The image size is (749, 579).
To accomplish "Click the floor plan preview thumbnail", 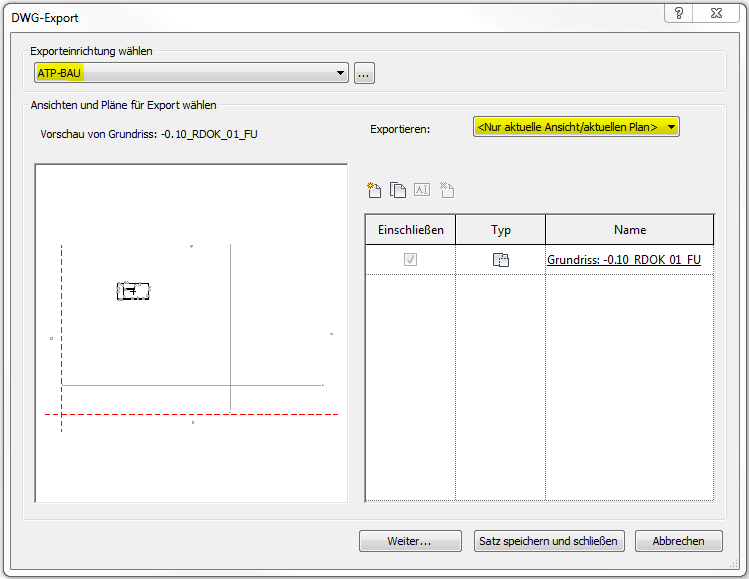I will click(x=191, y=333).
